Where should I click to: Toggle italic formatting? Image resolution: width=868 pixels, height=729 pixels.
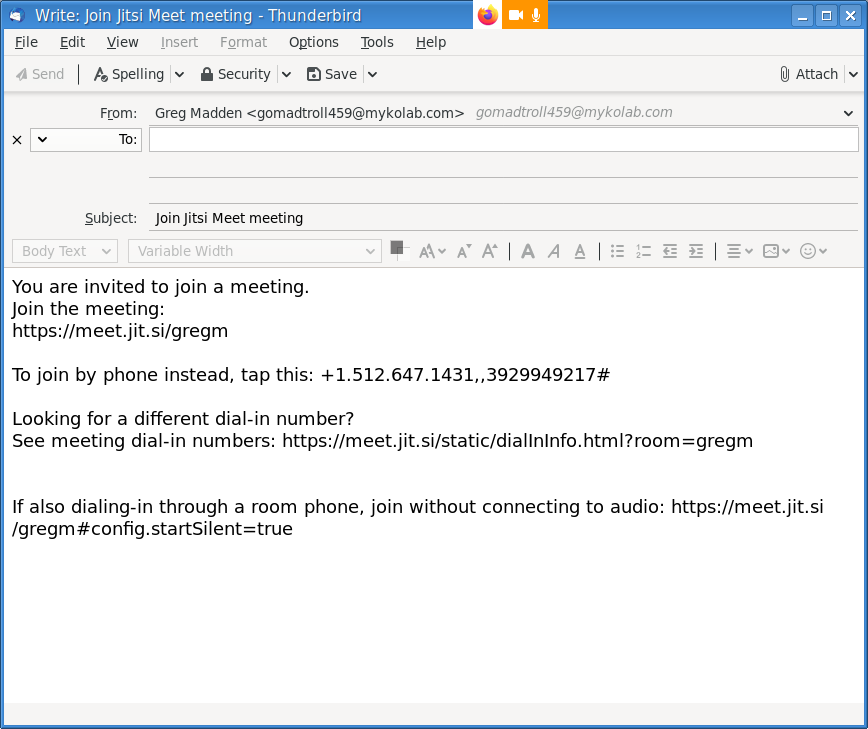point(554,251)
